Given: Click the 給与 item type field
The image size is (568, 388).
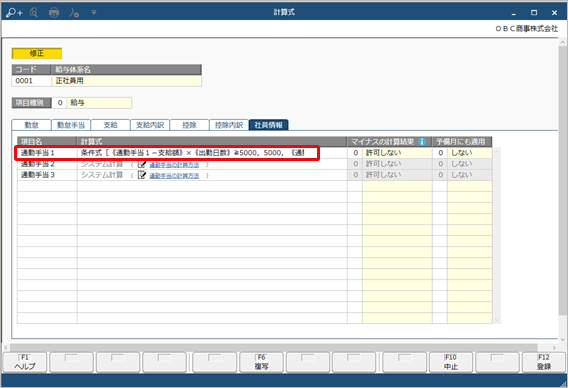Looking at the screenshot, I should (x=99, y=103).
